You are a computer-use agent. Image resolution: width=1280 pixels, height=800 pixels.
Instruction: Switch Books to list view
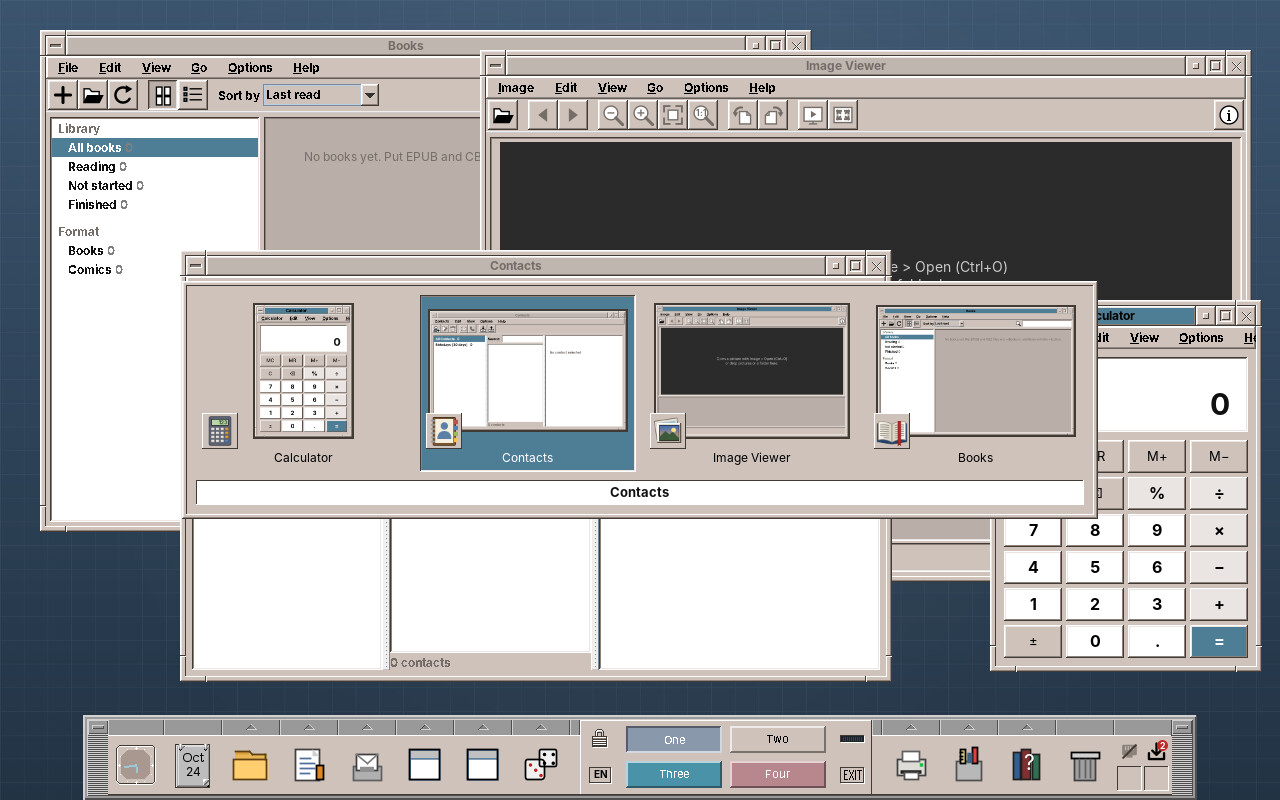[x=193, y=95]
